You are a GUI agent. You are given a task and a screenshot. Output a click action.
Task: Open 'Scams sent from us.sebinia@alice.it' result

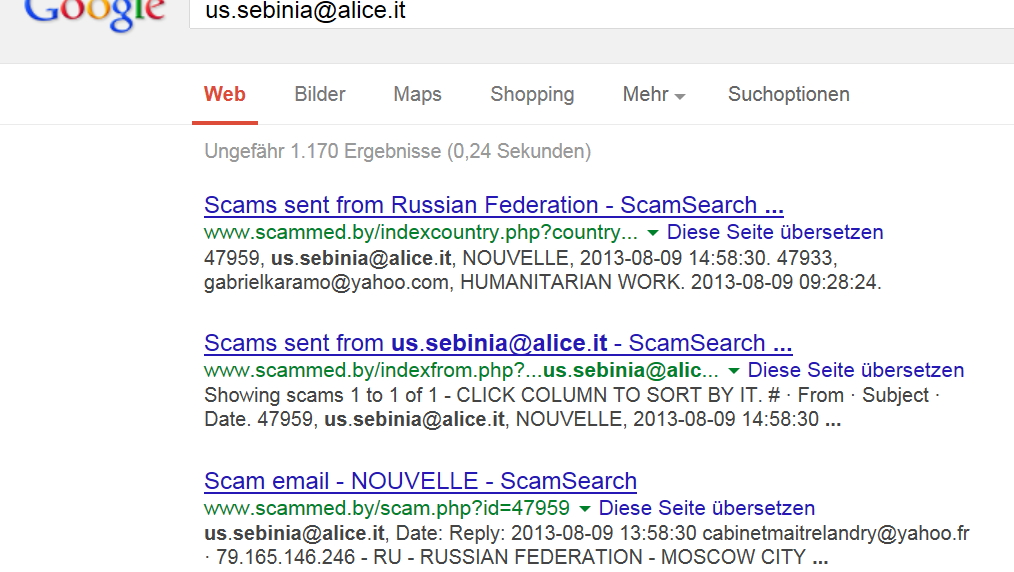(498, 343)
